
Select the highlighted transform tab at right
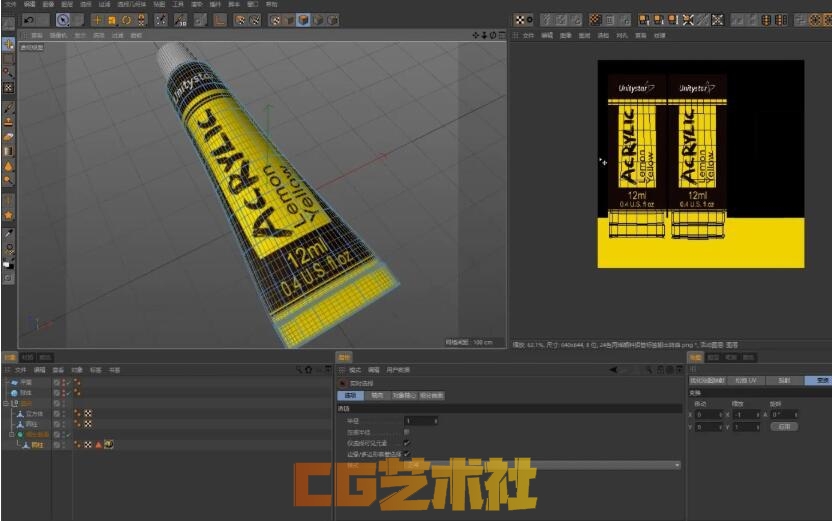pos(821,380)
